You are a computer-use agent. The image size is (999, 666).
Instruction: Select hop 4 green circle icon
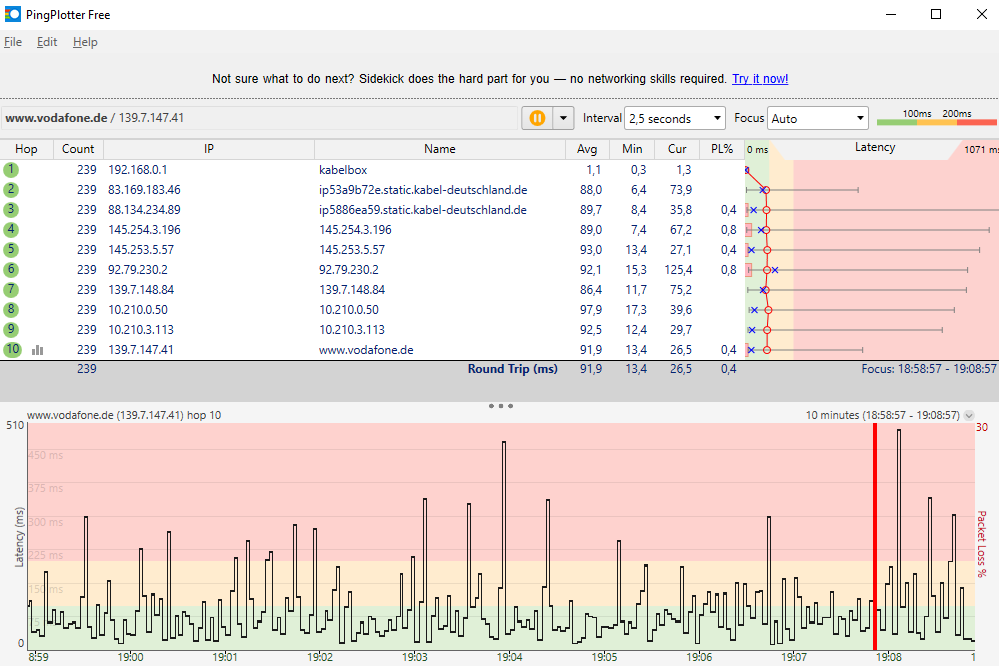click(11, 229)
